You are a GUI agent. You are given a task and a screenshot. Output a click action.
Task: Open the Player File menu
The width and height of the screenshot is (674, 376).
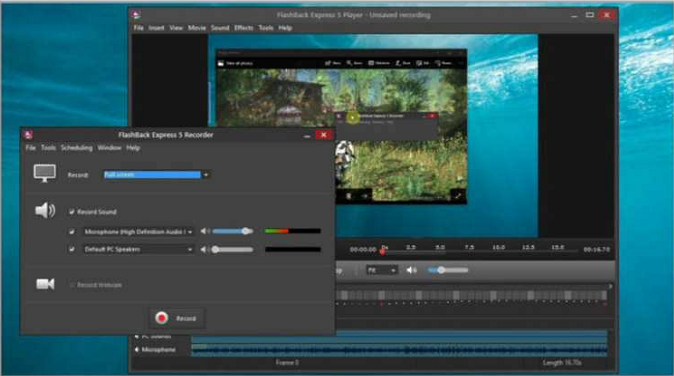point(138,28)
